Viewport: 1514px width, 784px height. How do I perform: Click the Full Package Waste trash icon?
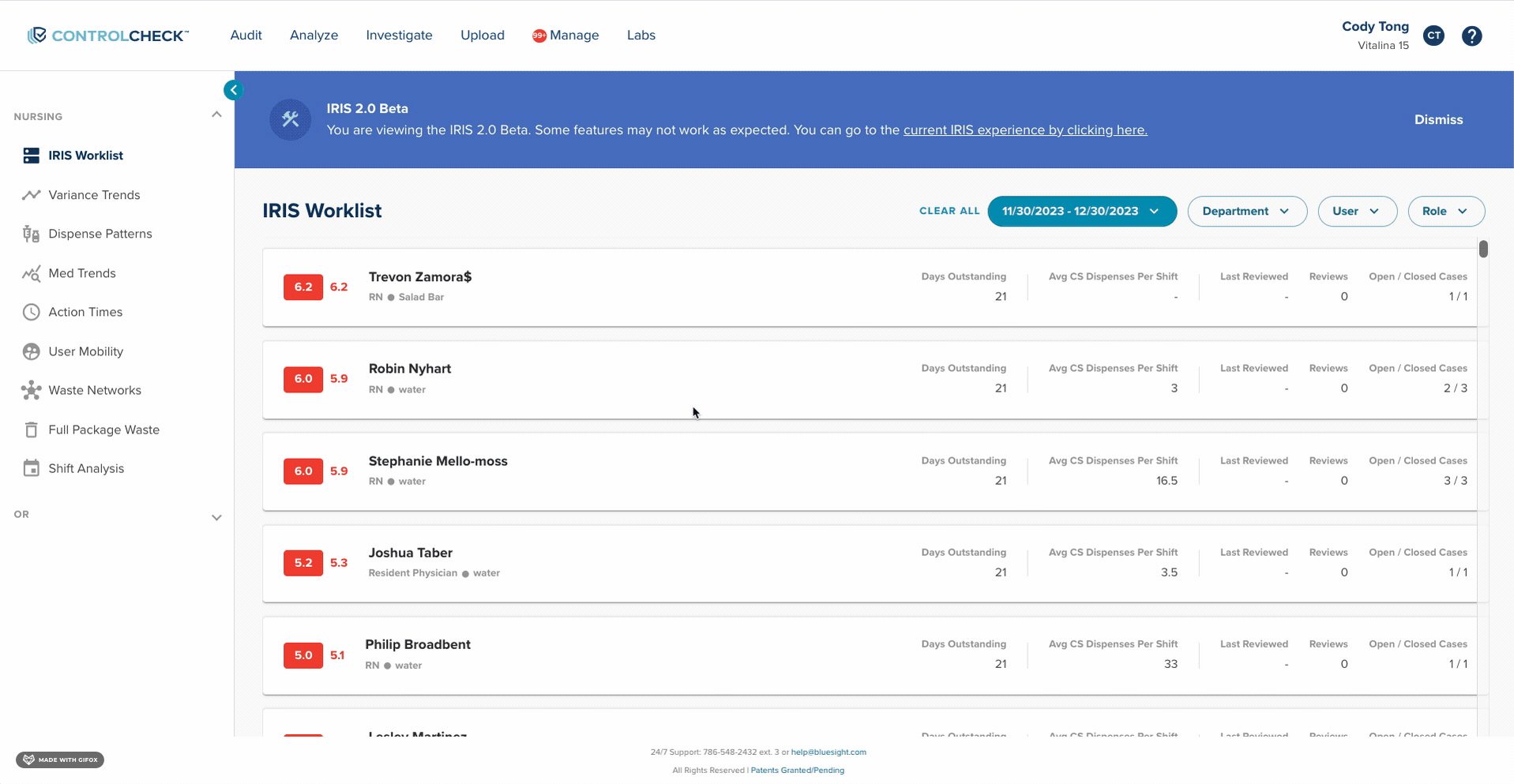pyautogui.click(x=32, y=430)
